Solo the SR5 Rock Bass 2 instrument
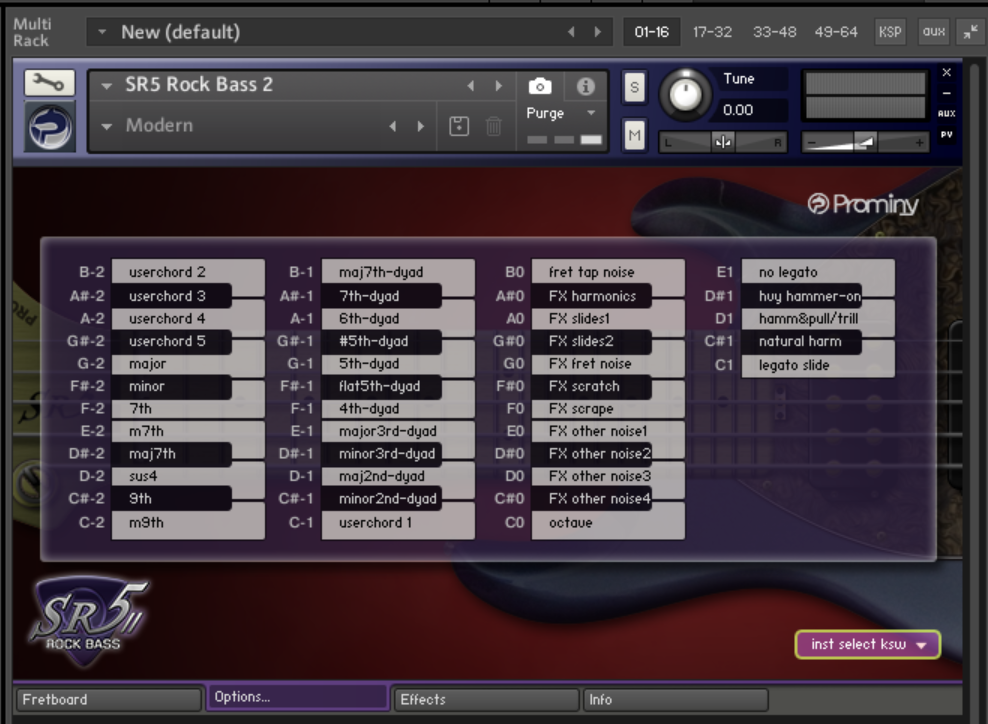The height and width of the screenshot is (724, 988). (635, 87)
